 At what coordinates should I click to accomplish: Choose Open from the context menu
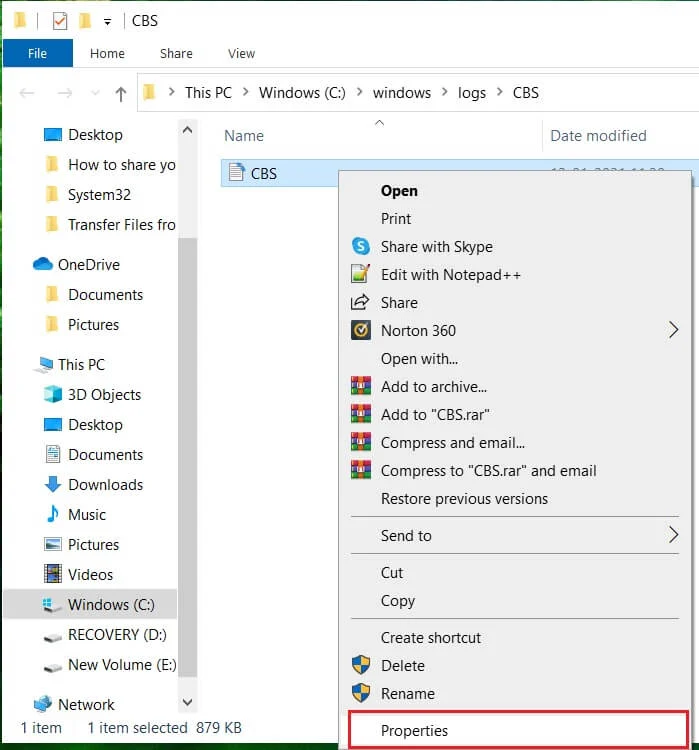[x=515, y=191]
